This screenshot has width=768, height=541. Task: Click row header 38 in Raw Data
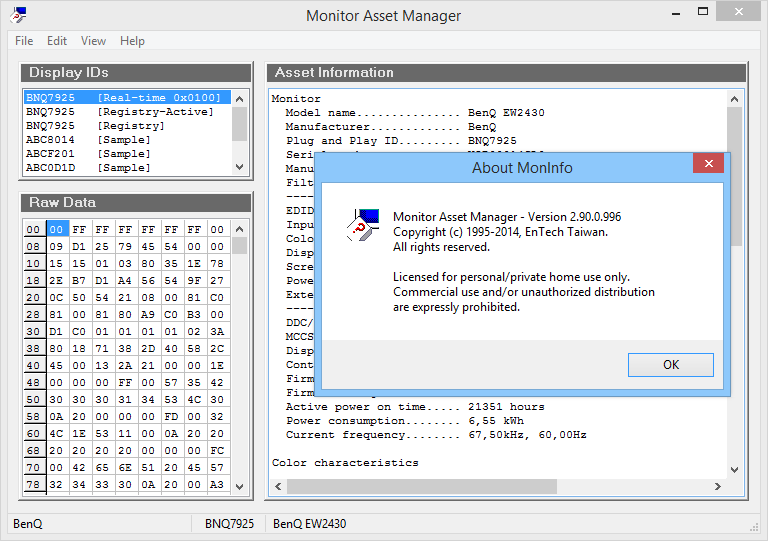(x=33, y=348)
